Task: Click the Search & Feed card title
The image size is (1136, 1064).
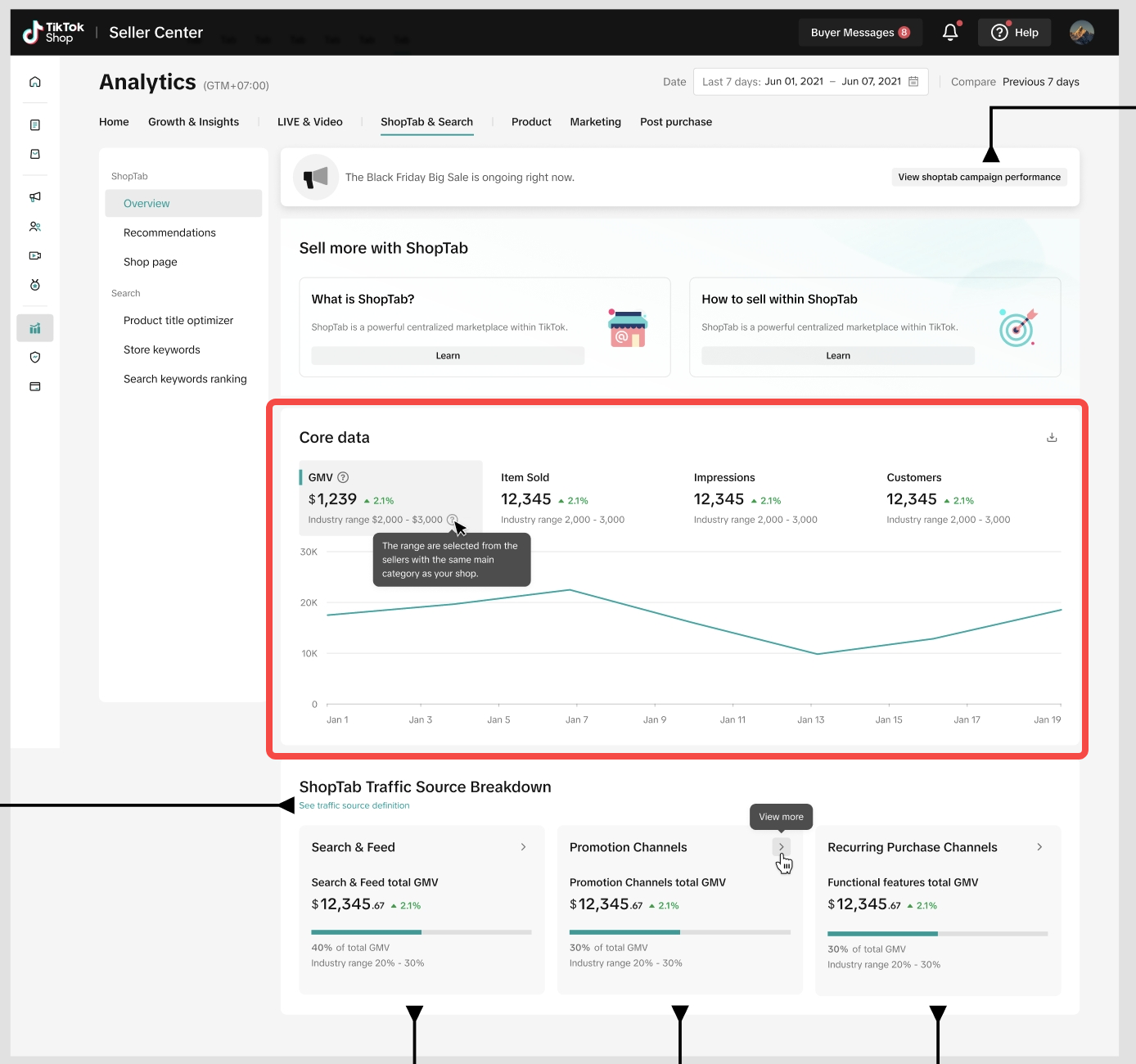Action: (x=354, y=848)
